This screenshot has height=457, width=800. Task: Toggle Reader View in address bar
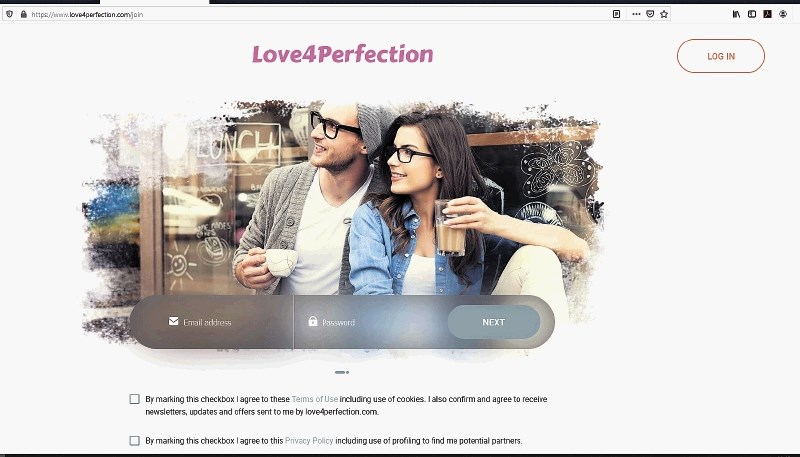pyautogui.click(x=616, y=15)
